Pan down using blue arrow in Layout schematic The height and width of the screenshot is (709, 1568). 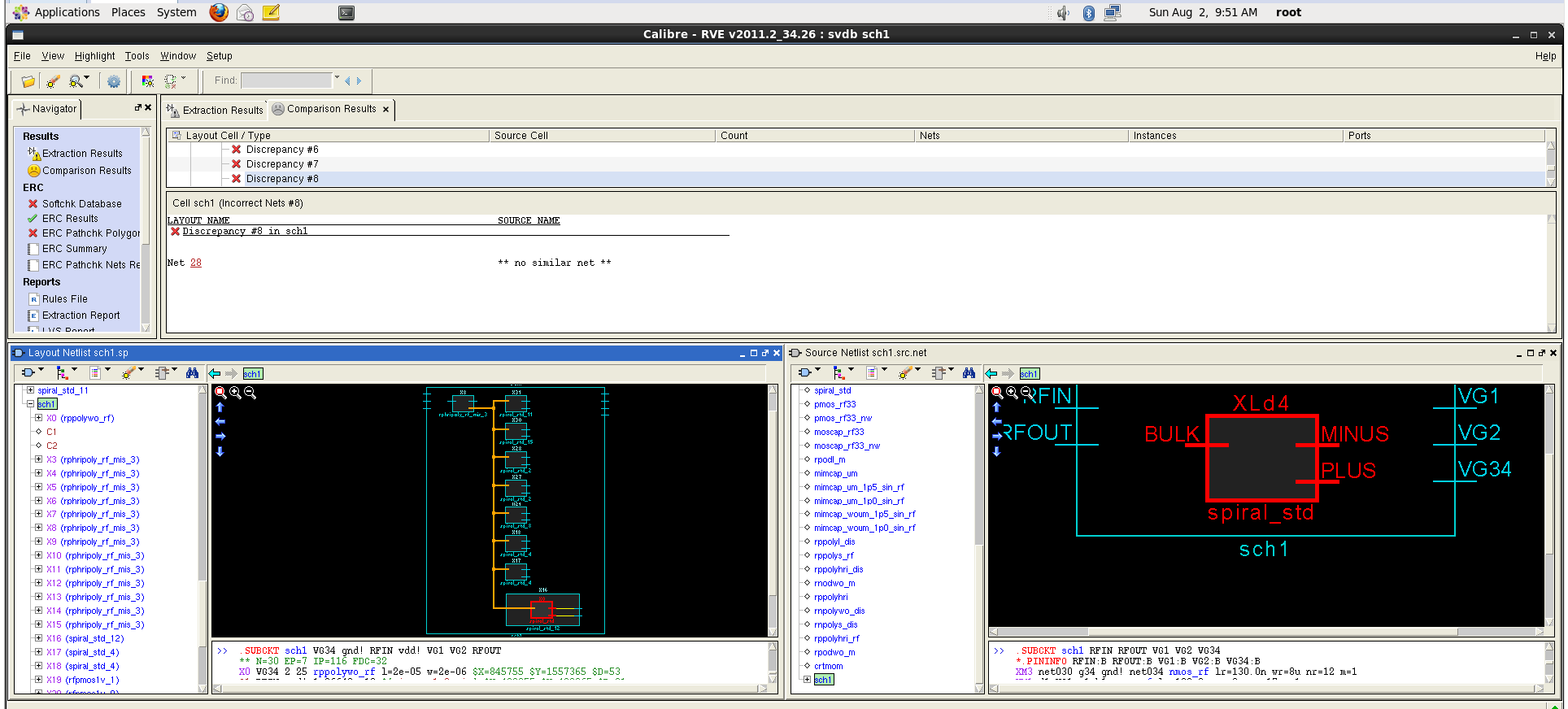point(220,451)
